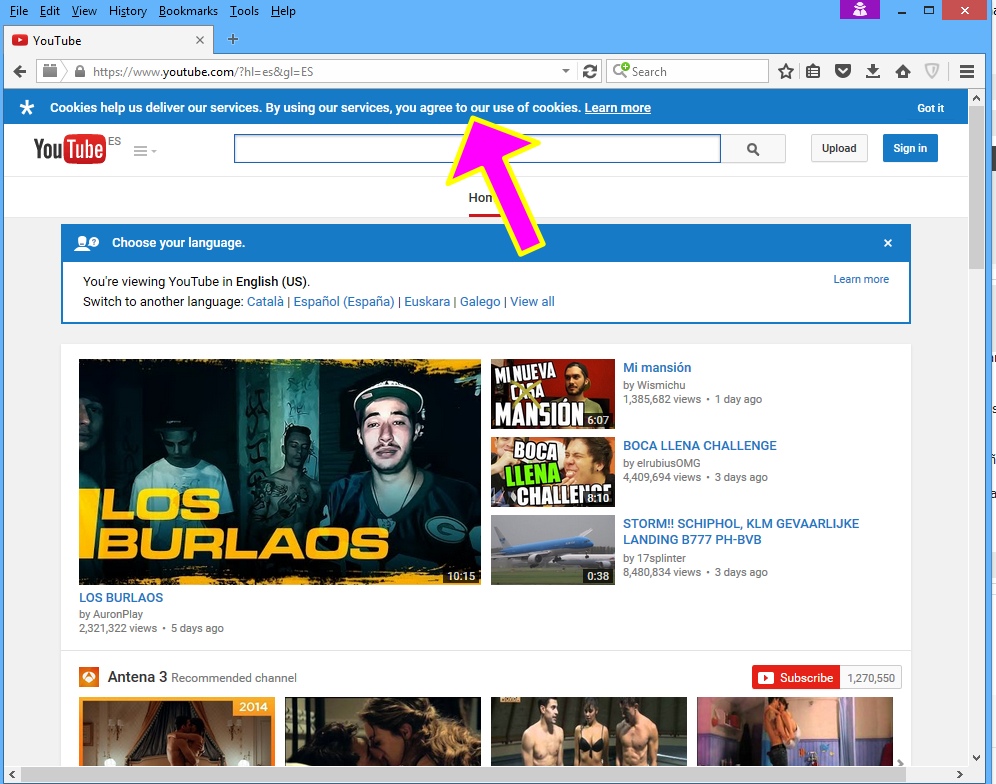Bookmark this page with the star icon
996x784 pixels.
[786, 72]
